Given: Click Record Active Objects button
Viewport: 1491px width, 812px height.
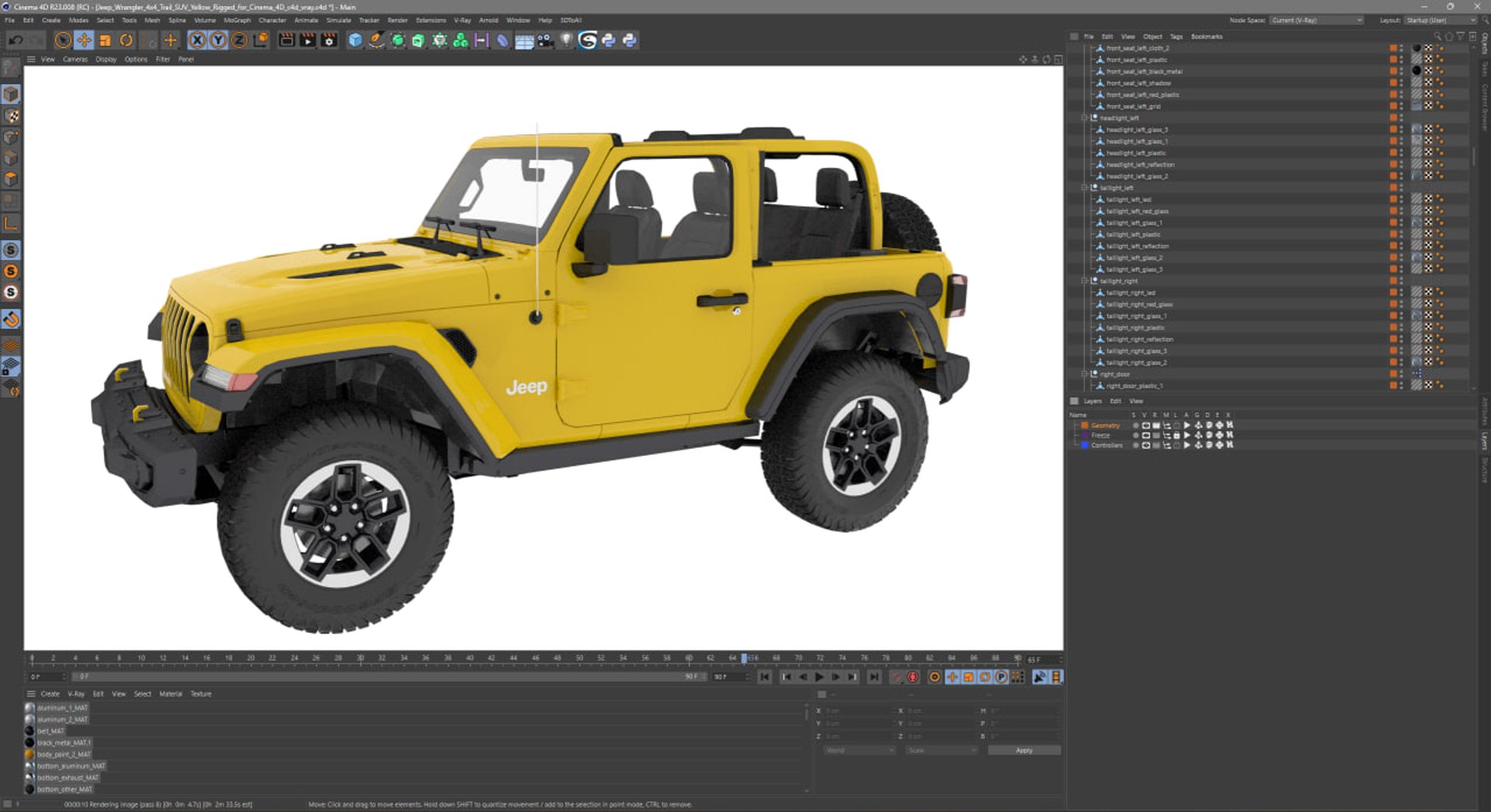Looking at the screenshot, I should click(x=896, y=678).
